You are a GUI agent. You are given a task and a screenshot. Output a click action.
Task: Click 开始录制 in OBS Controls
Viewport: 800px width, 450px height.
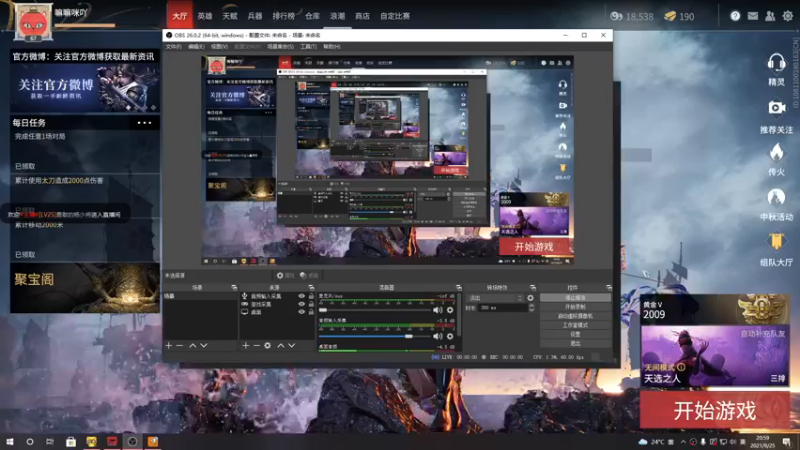[575, 307]
